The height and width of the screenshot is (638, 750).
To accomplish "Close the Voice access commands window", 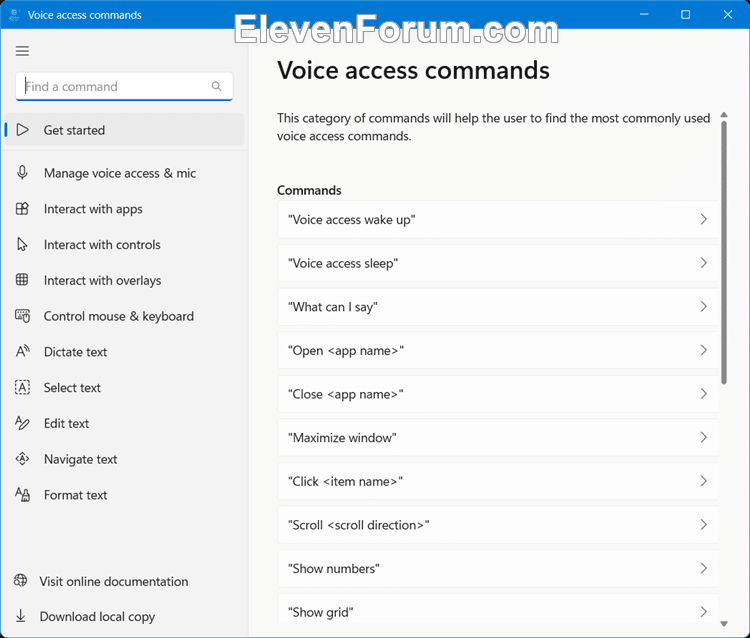I will 728,14.
